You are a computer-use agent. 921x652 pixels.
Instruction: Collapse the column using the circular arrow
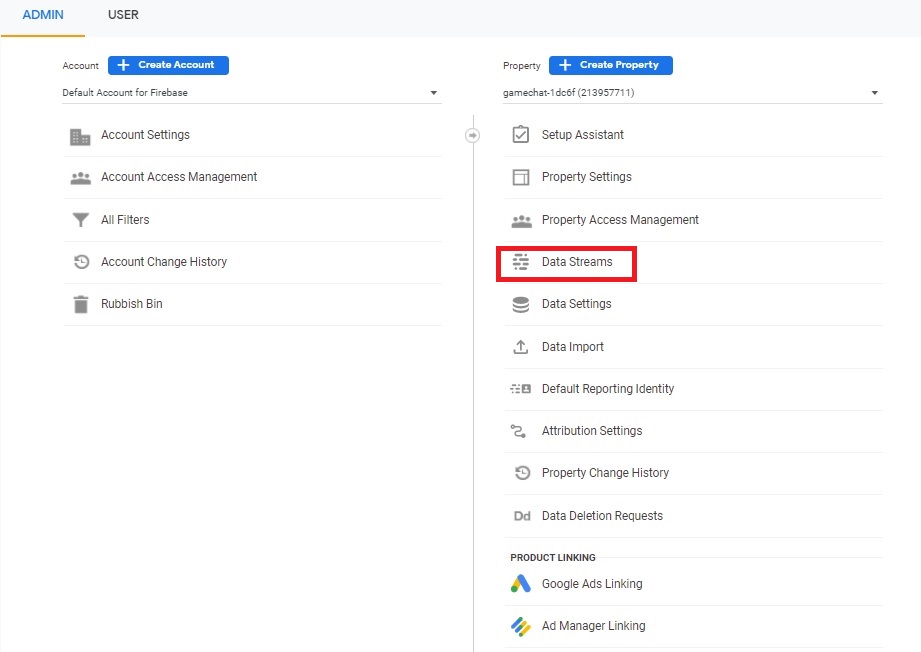click(x=473, y=136)
